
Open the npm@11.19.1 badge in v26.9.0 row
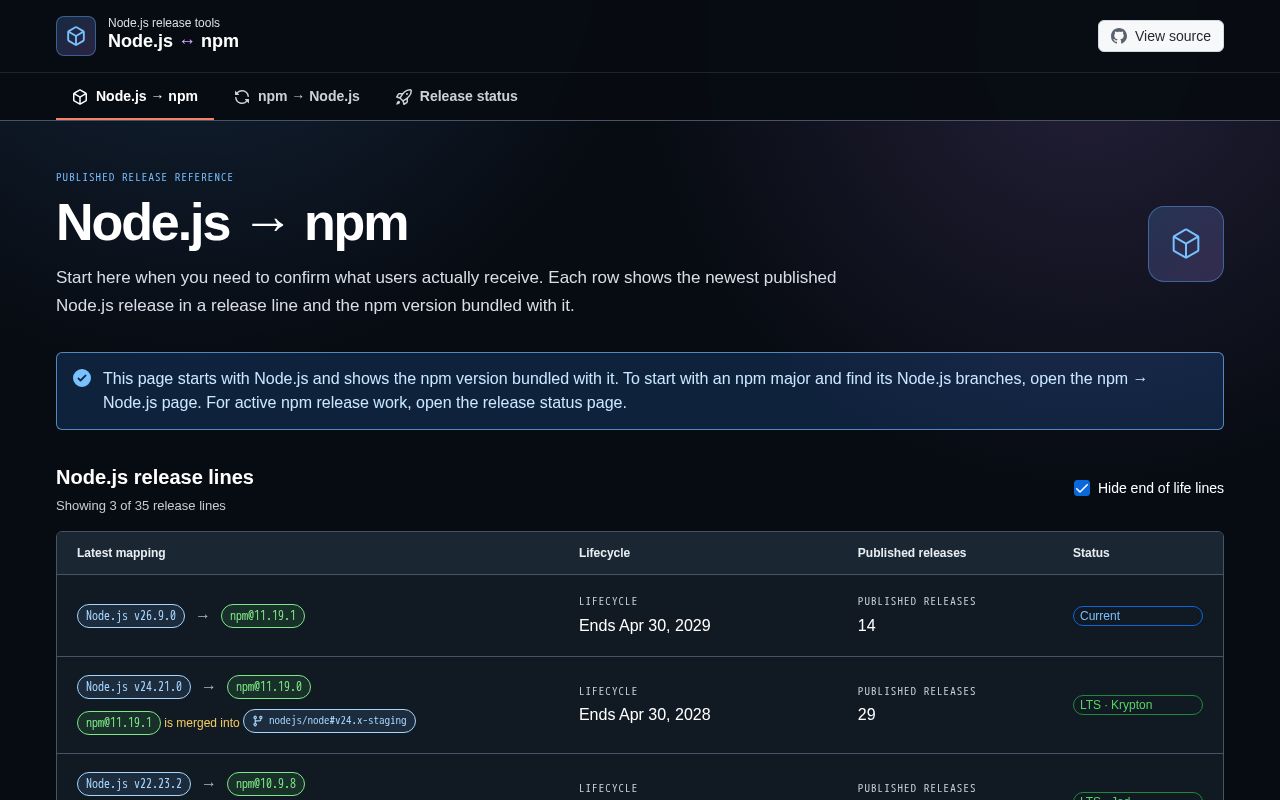point(263,616)
